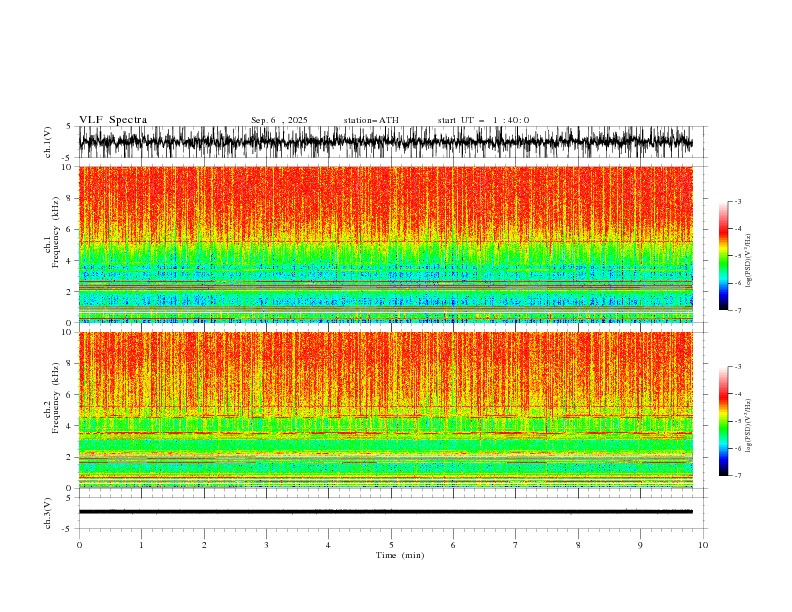792x612 pixels.
Task: Click the 'ch.3(V)' waveform axis label
Action: pyautogui.click(x=48, y=513)
